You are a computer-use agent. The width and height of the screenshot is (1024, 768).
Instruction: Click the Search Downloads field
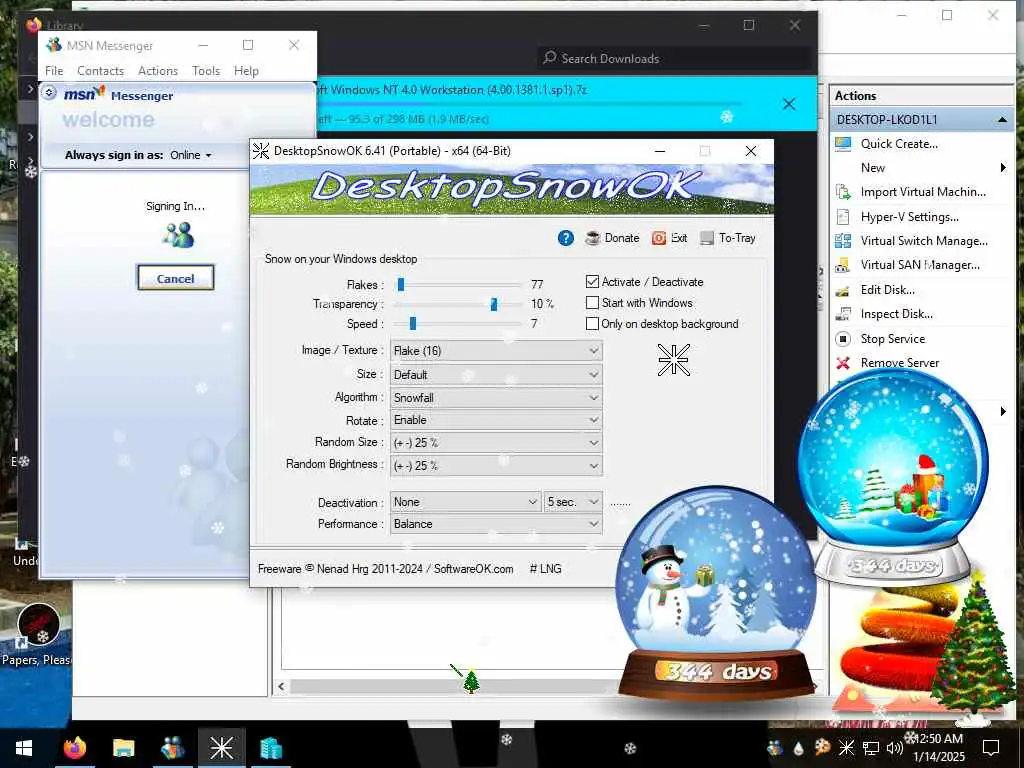(x=675, y=58)
